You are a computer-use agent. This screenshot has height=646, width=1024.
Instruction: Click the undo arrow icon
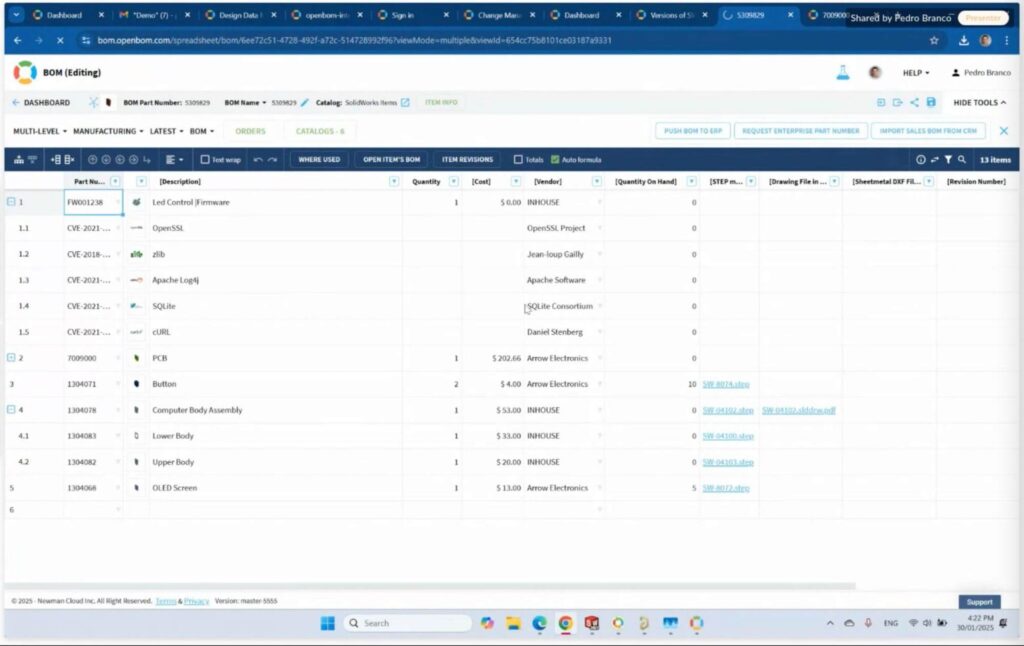258,159
